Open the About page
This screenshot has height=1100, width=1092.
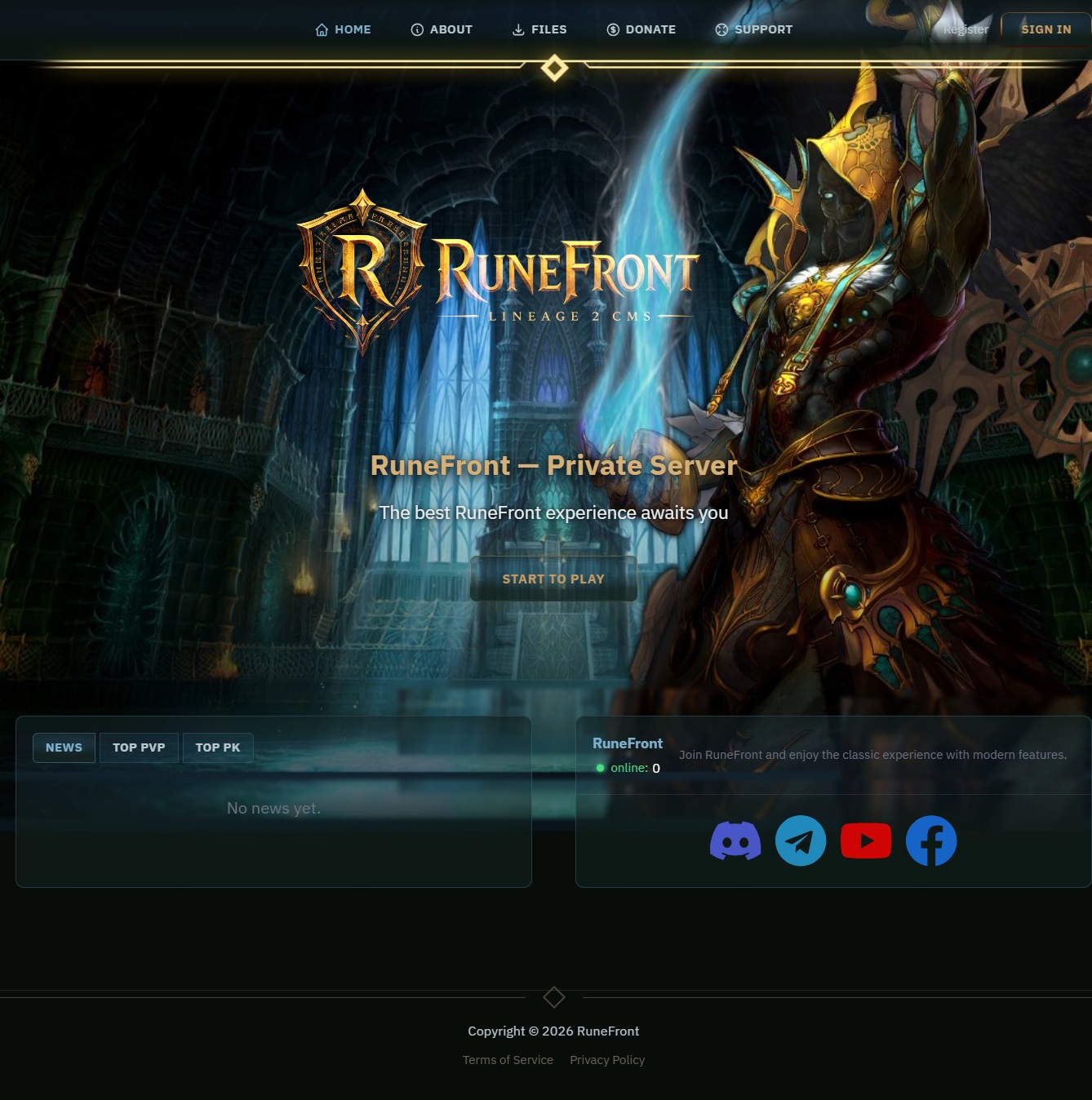[442, 29]
